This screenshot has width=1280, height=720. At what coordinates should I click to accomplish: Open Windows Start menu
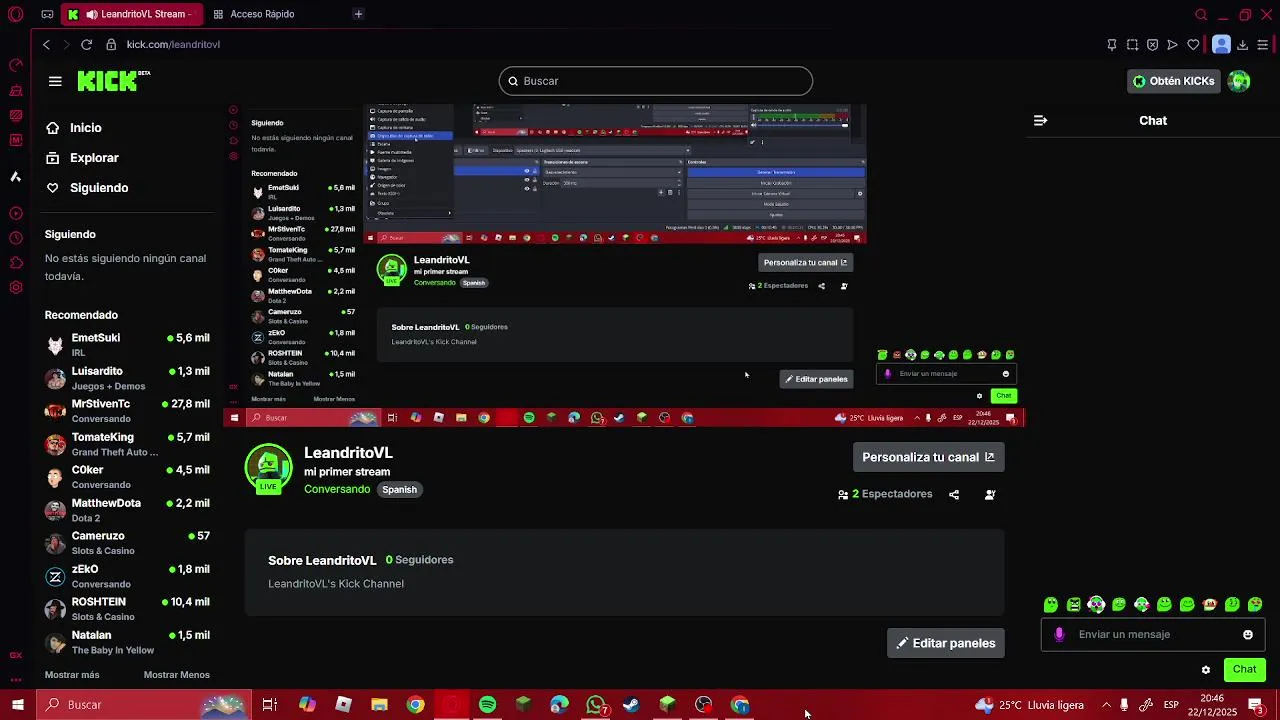coord(17,705)
